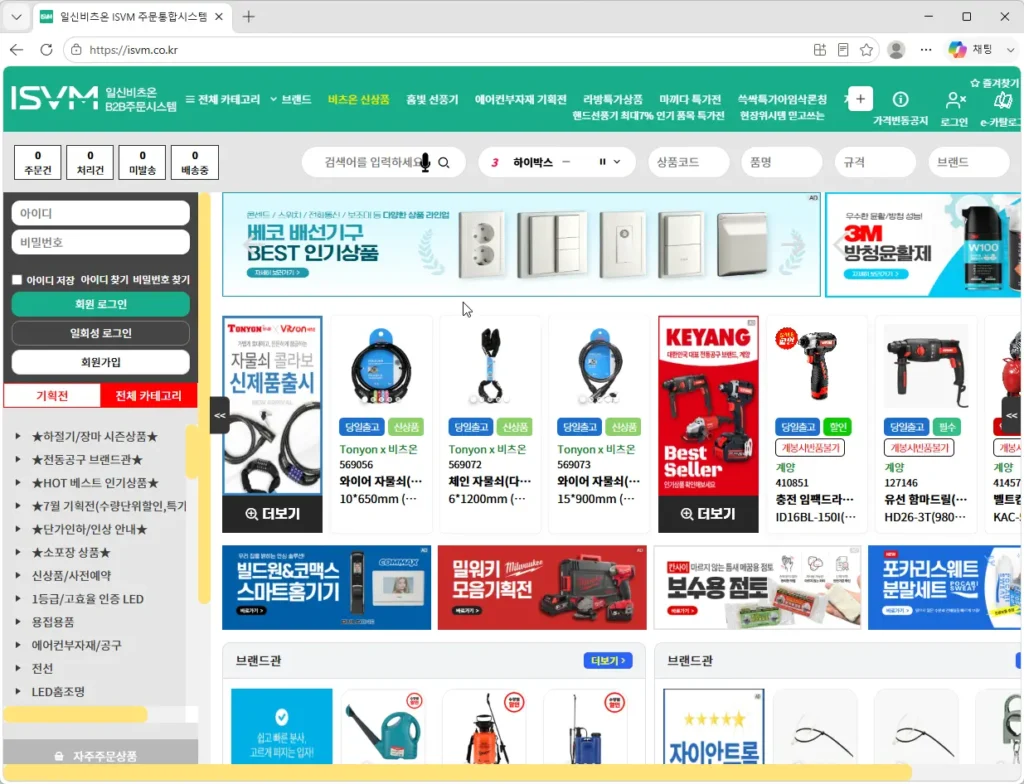Click 일회성 로그인 button
1024x784 pixels.
(x=101, y=333)
